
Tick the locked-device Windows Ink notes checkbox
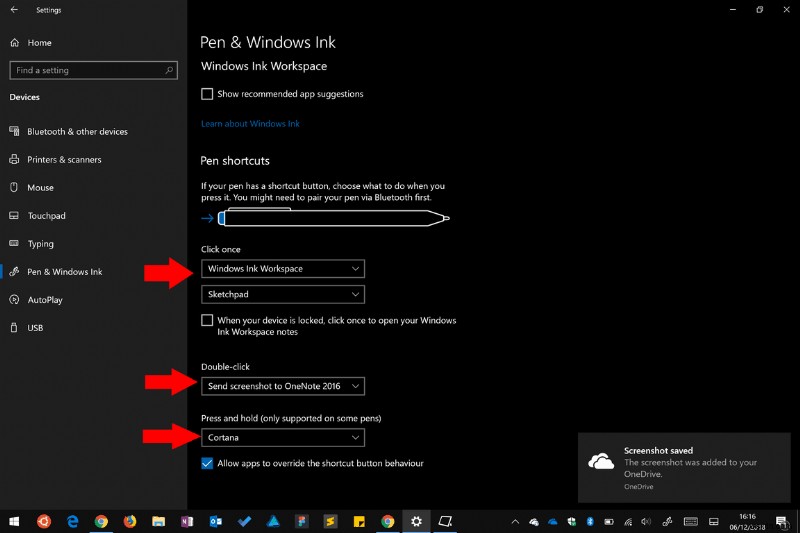[207, 320]
